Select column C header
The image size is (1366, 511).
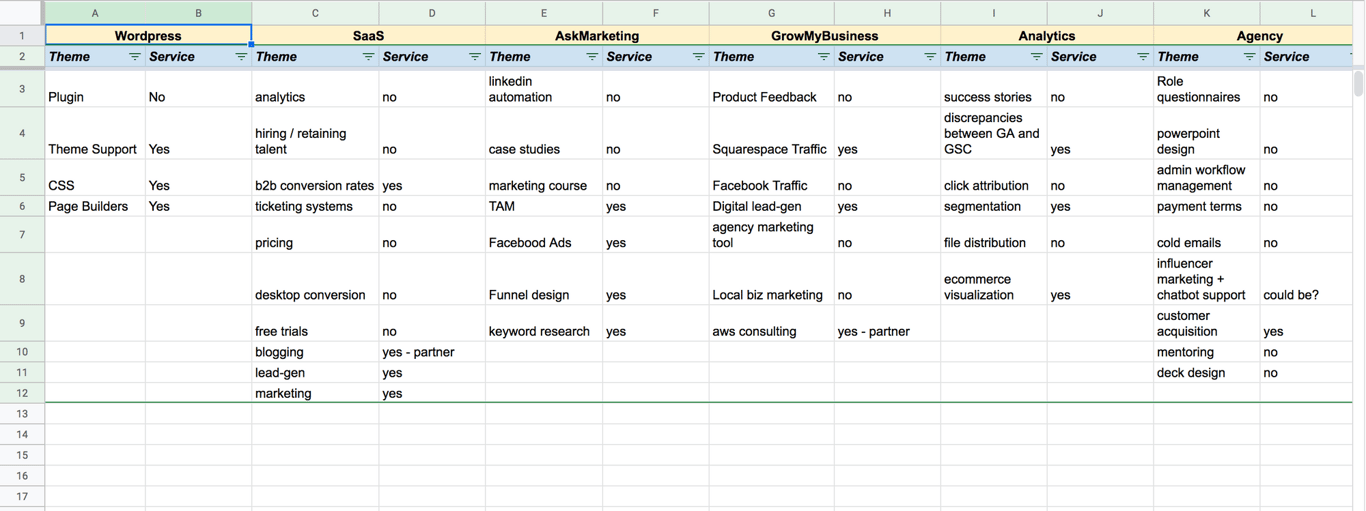pyautogui.click(x=315, y=13)
